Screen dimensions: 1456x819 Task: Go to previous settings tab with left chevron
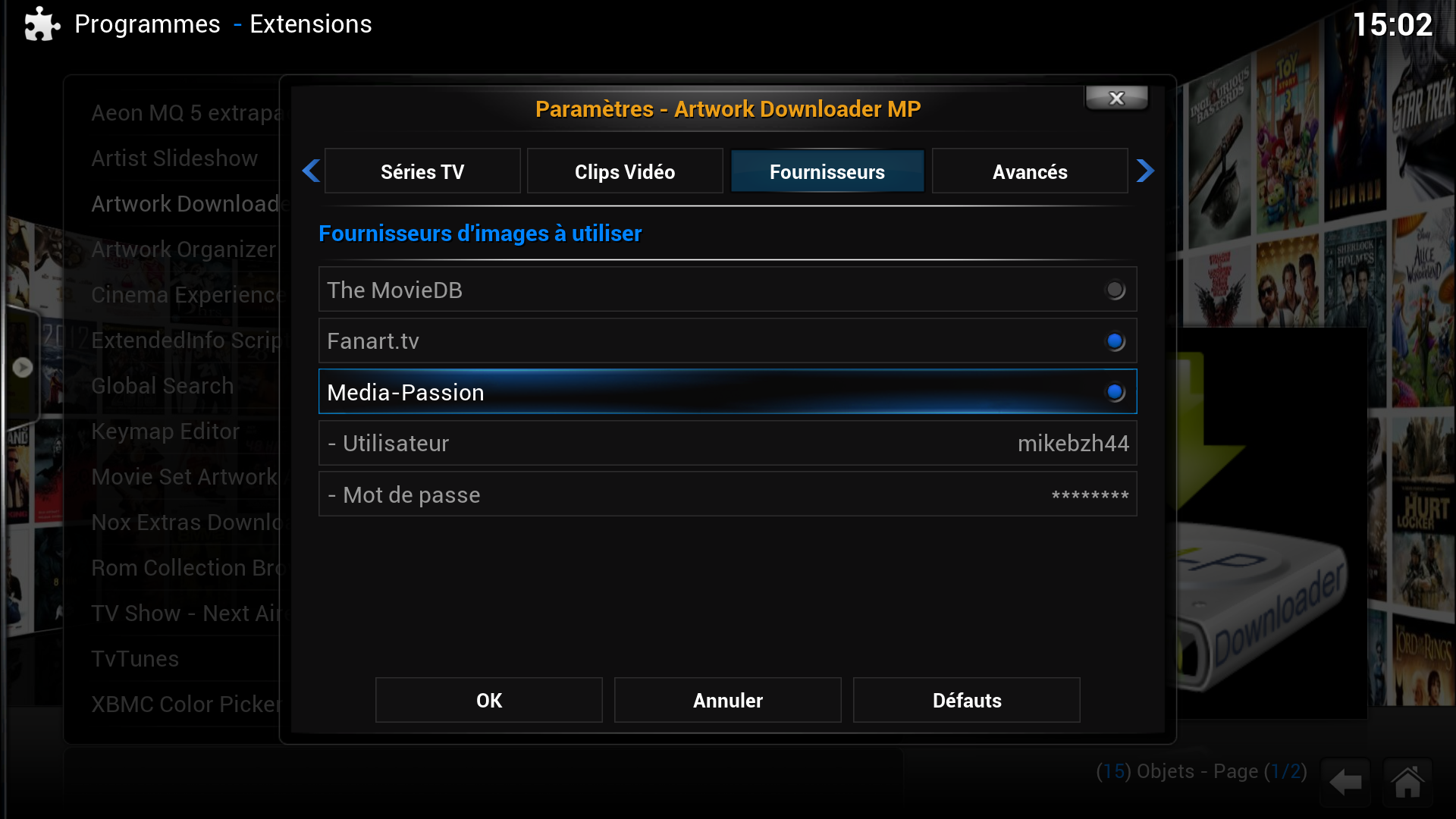point(311,171)
